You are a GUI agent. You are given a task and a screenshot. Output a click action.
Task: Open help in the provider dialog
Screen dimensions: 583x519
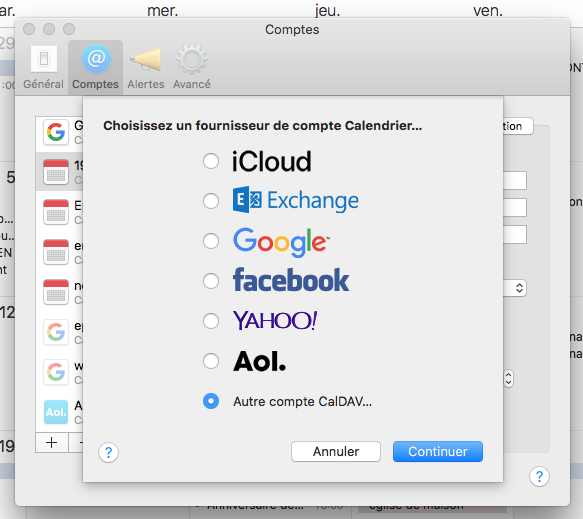108,452
